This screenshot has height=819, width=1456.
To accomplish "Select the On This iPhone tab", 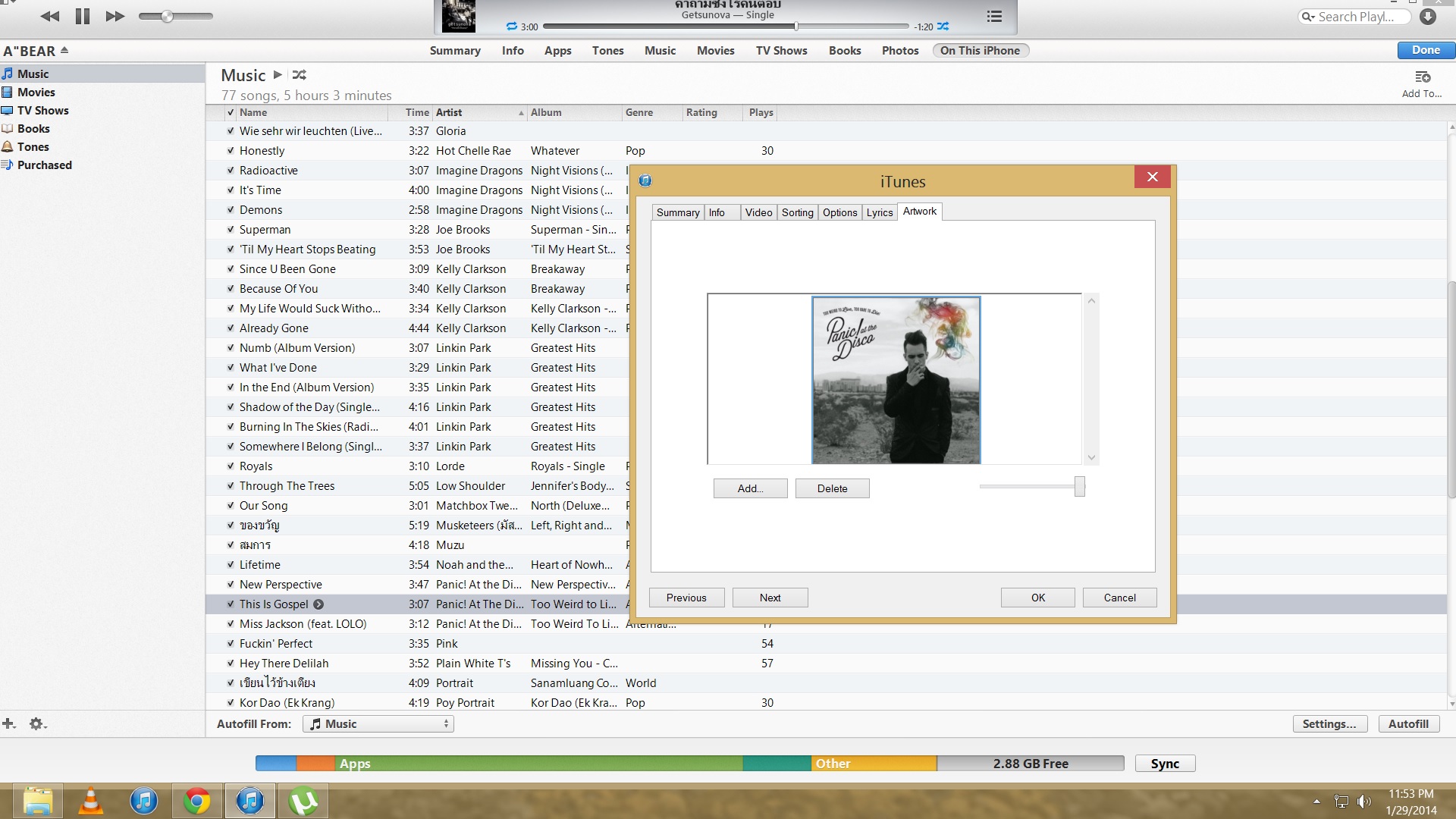I will [x=980, y=51].
